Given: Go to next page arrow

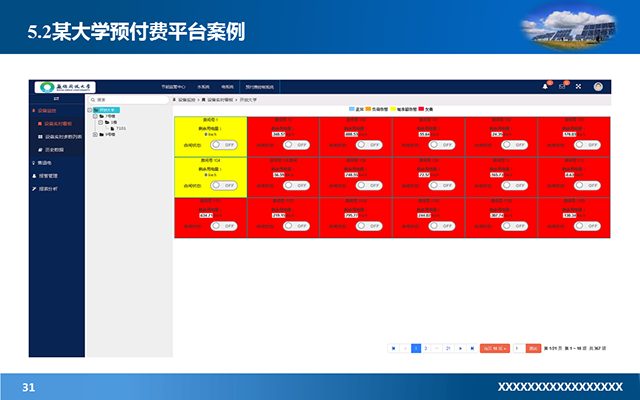Looking at the screenshot, I should 460,348.
